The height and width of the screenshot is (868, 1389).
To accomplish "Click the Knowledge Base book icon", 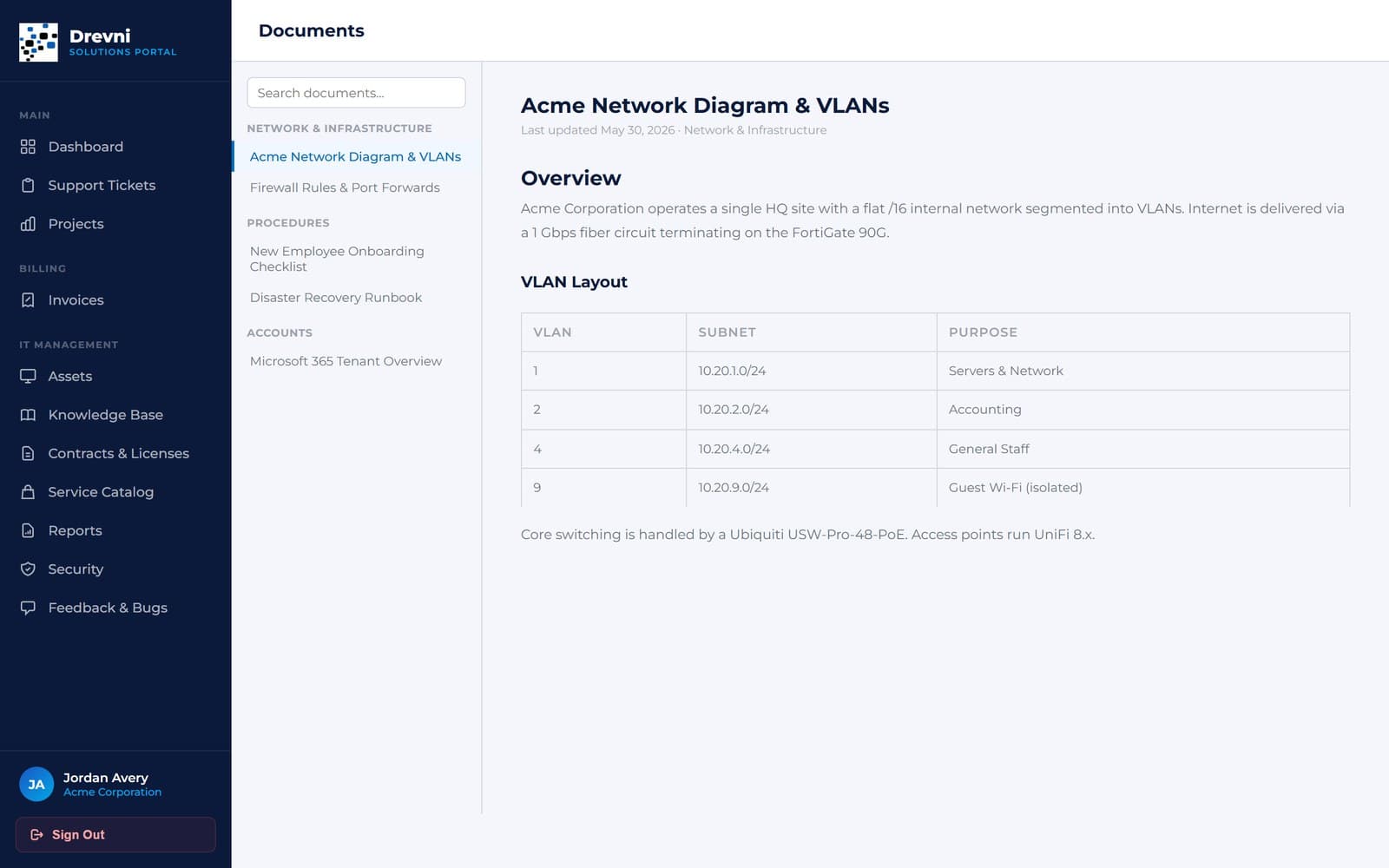I will (x=28, y=415).
